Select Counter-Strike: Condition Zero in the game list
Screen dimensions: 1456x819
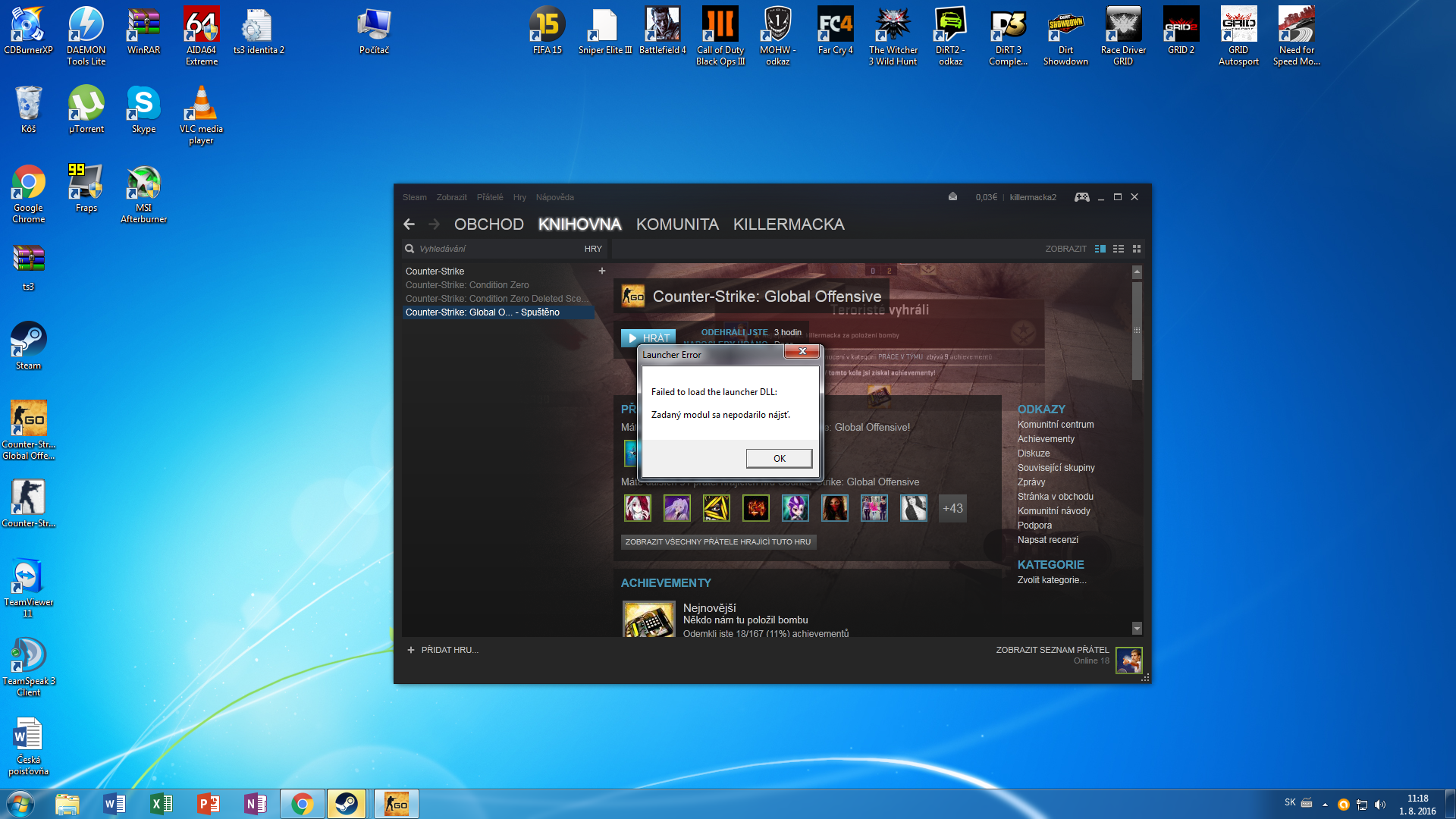point(498,285)
